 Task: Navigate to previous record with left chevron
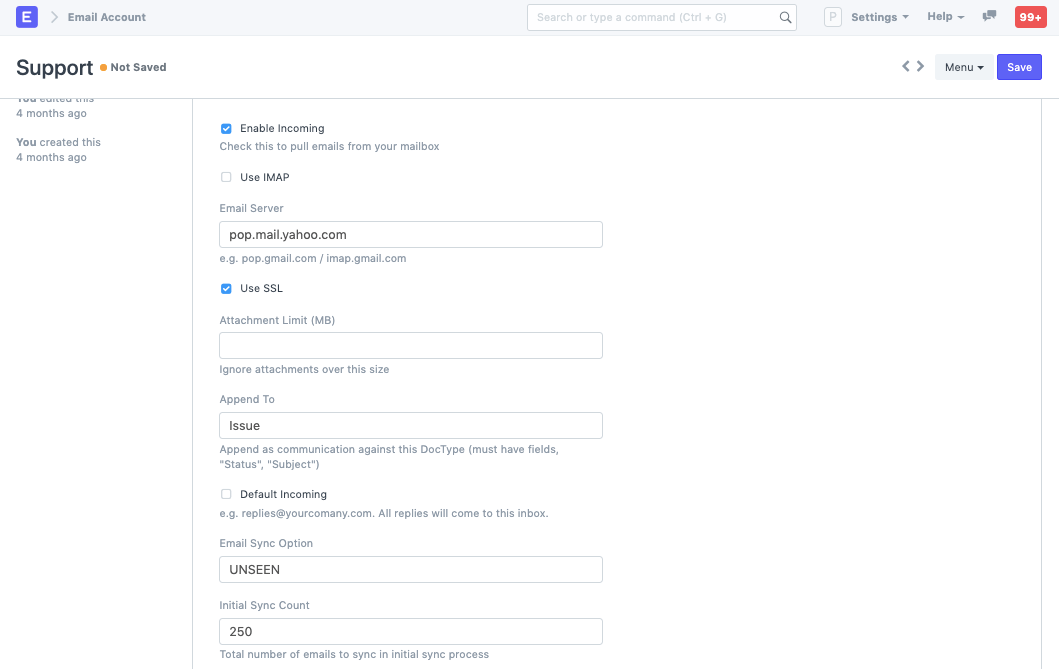coord(905,65)
